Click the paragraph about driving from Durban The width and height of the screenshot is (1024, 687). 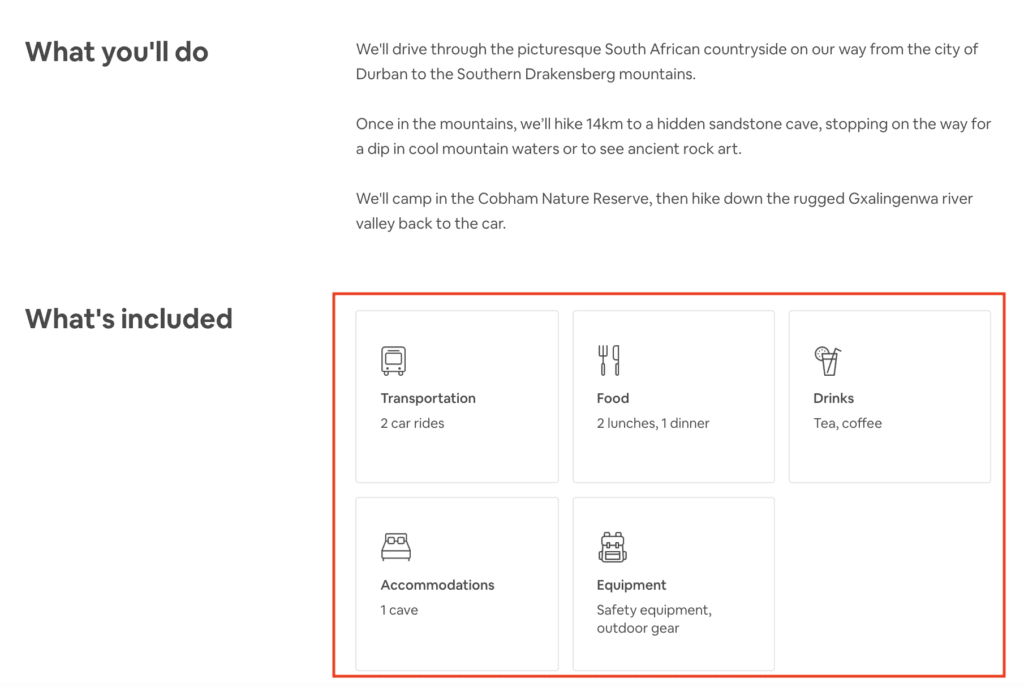point(667,61)
